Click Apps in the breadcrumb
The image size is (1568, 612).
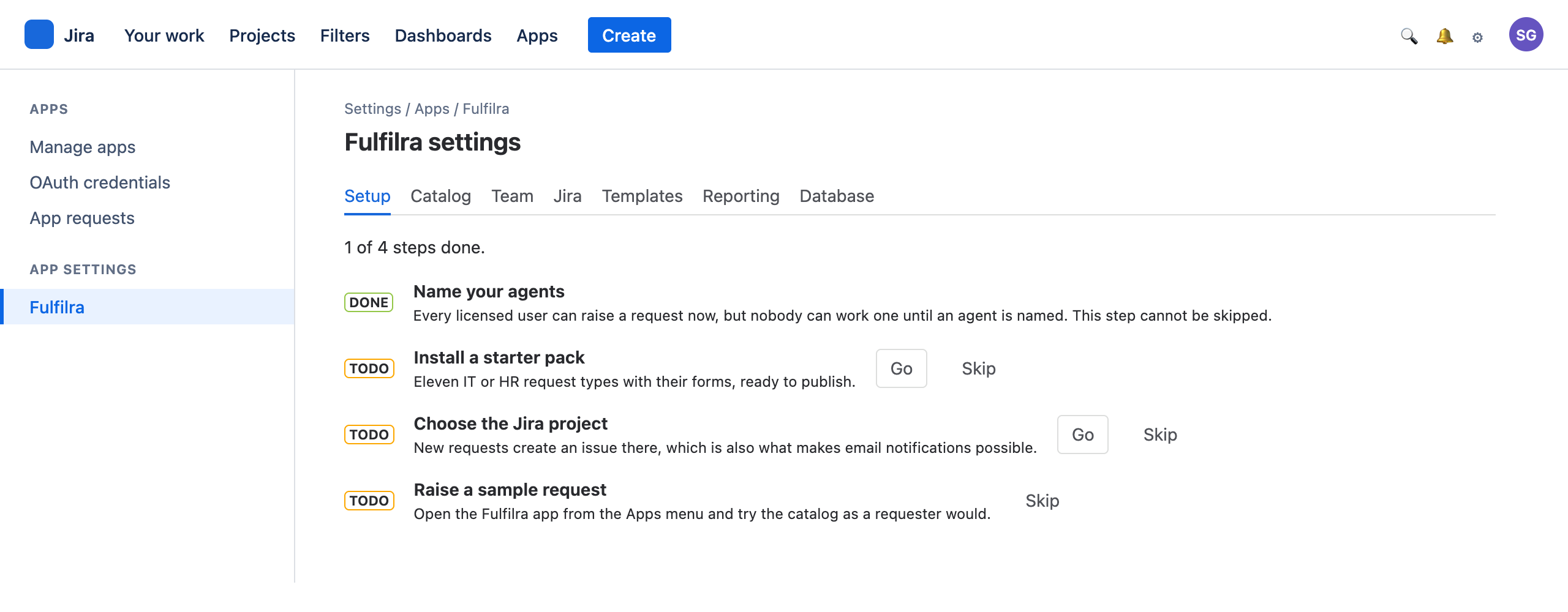[x=432, y=109]
